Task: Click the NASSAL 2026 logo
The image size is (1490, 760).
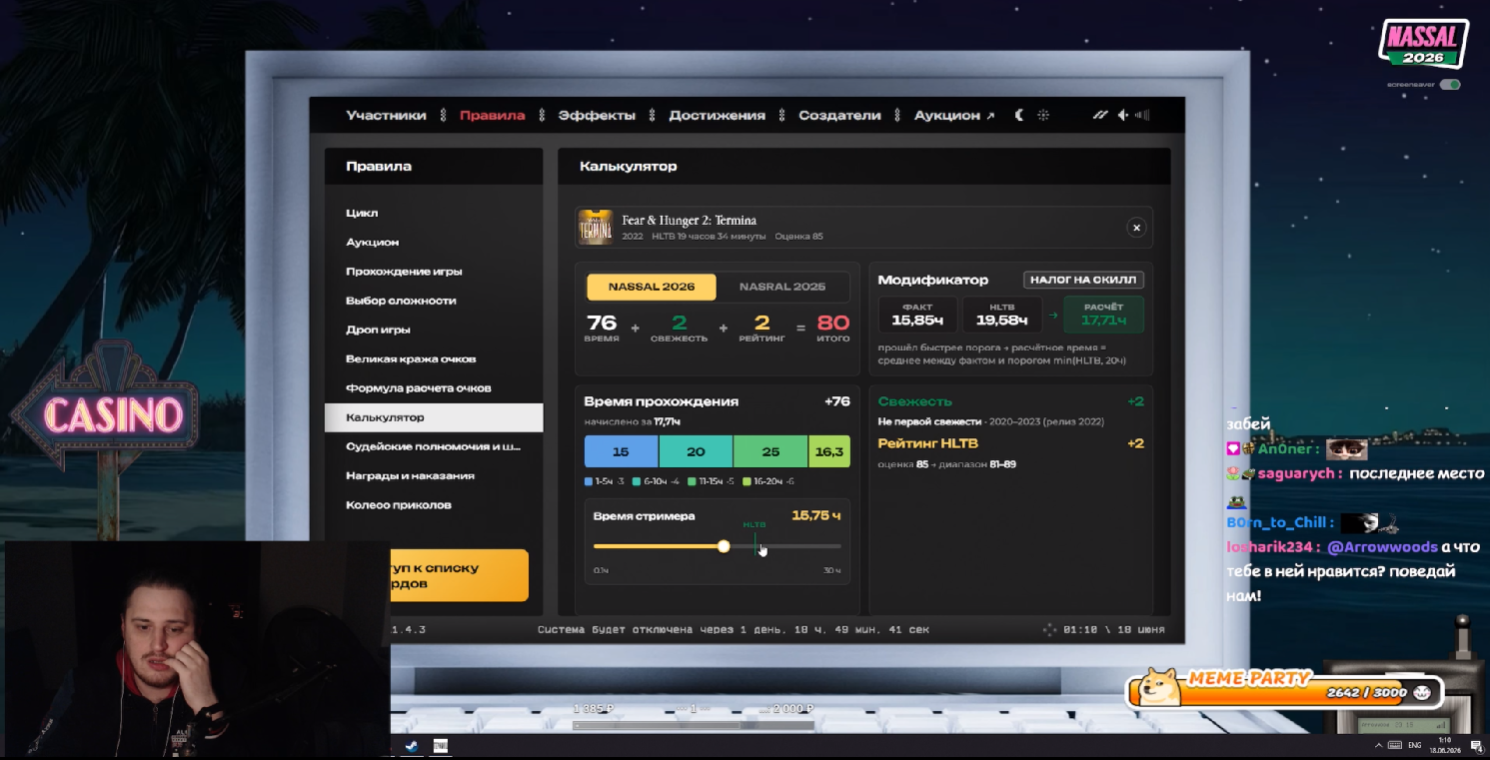Action: point(1423,45)
